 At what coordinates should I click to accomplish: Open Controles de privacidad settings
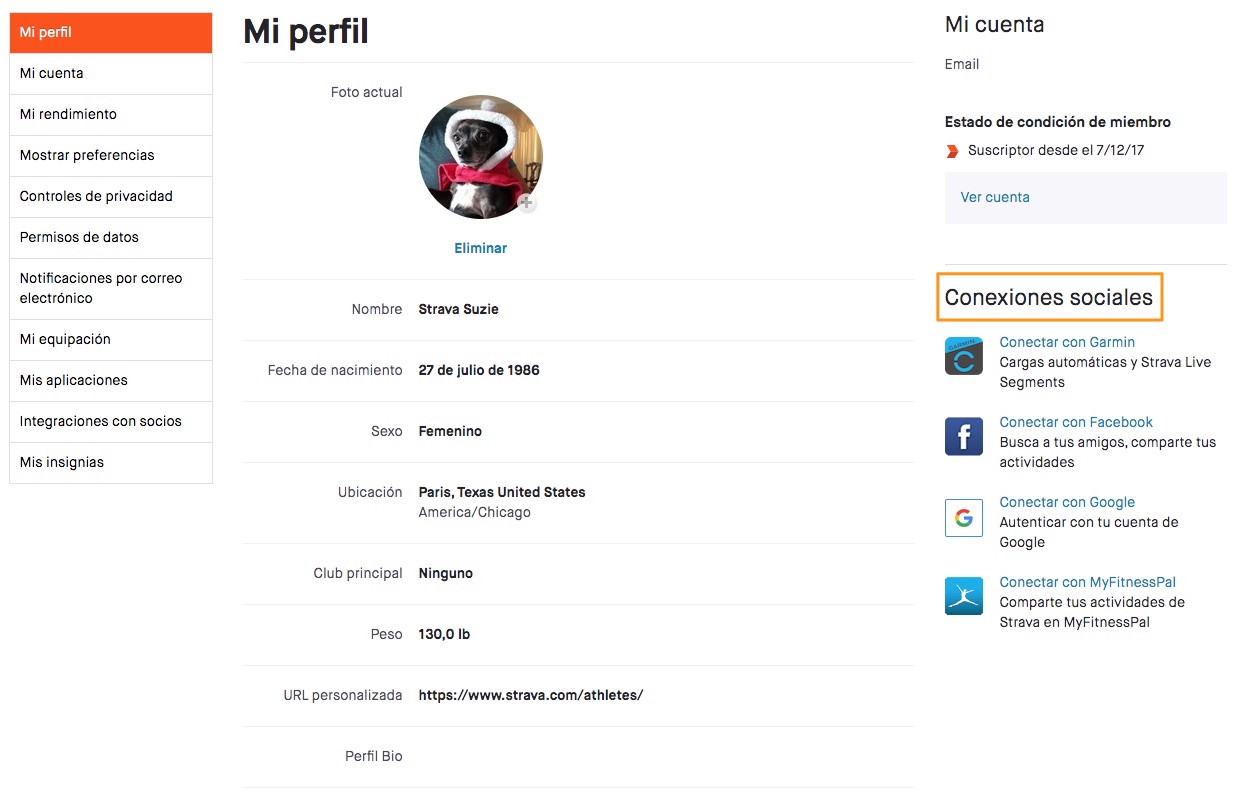[x=111, y=197]
